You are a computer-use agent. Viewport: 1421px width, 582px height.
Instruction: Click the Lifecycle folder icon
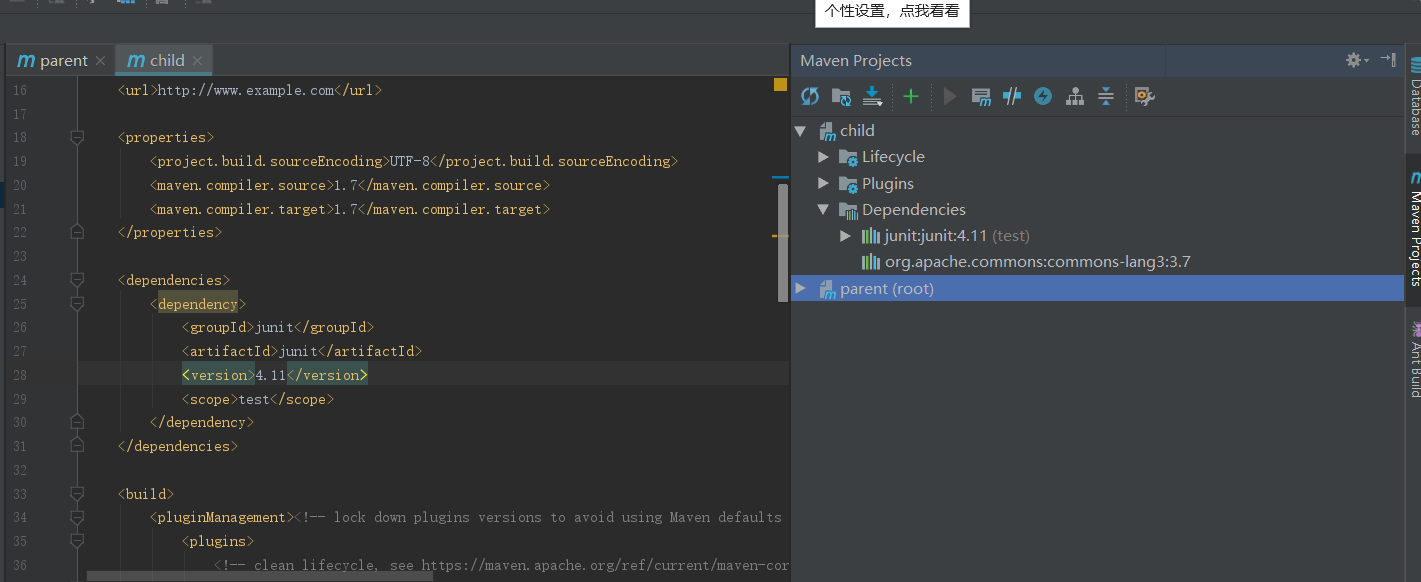tap(848, 157)
